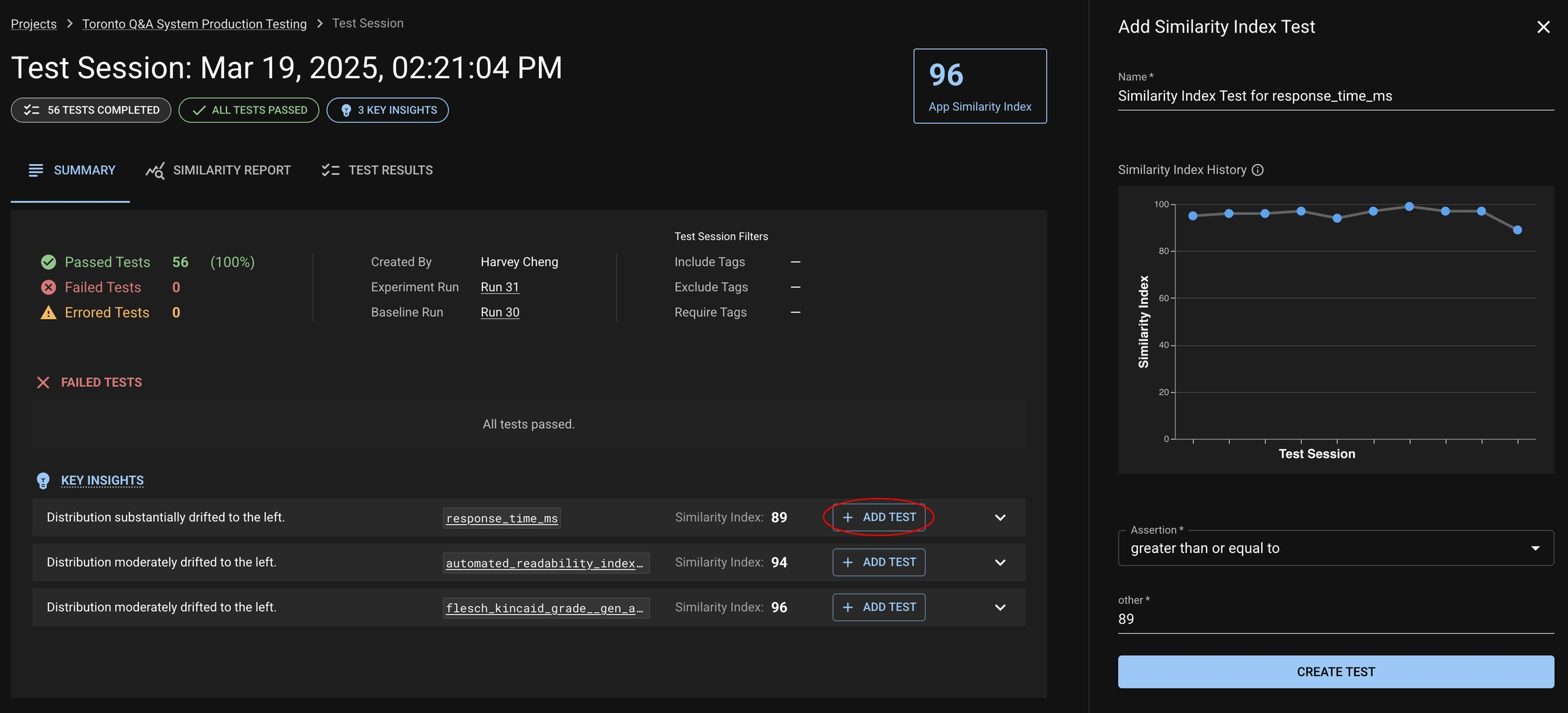Expand the response_time_ms insight row
This screenshot has height=713, width=1568.
pos(1000,518)
